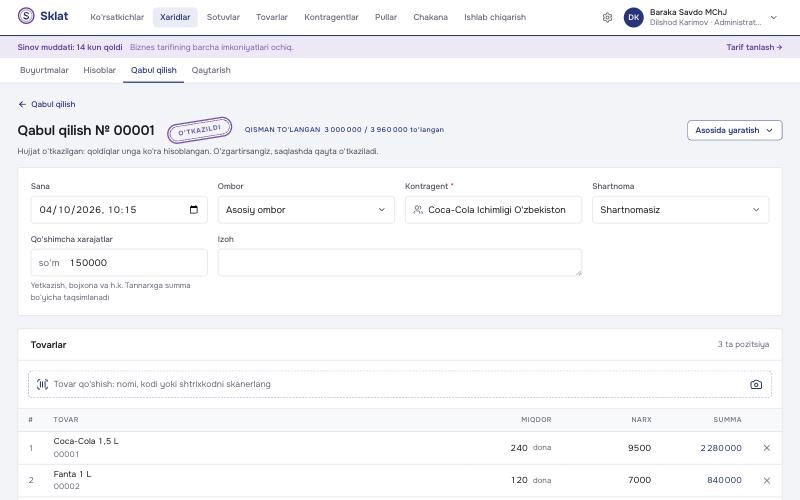Image resolution: width=800 pixels, height=500 pixels.
Task: Click the Izoh text area
Action: click(399, 263)
